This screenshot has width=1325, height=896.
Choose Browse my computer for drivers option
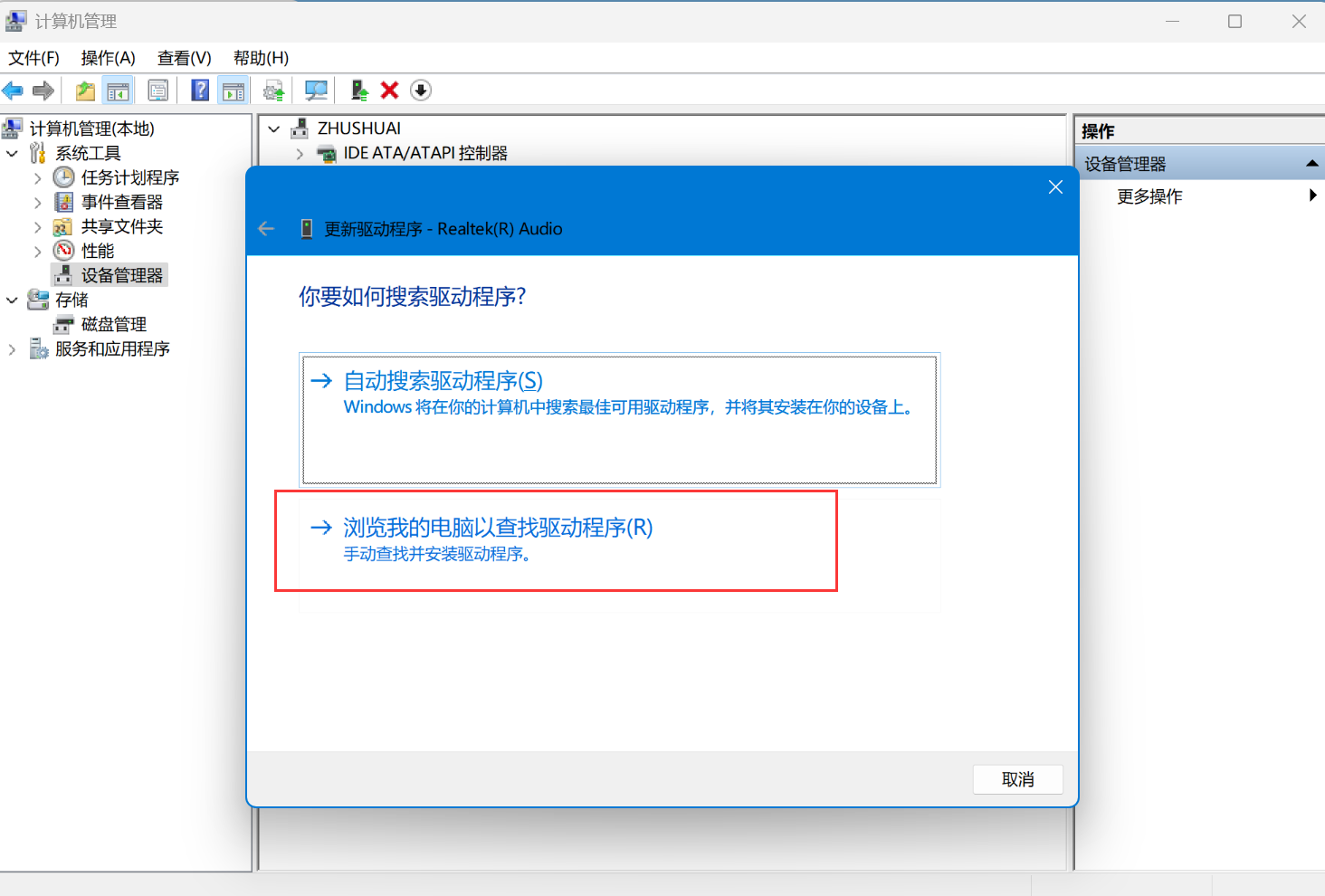(620, 556)
